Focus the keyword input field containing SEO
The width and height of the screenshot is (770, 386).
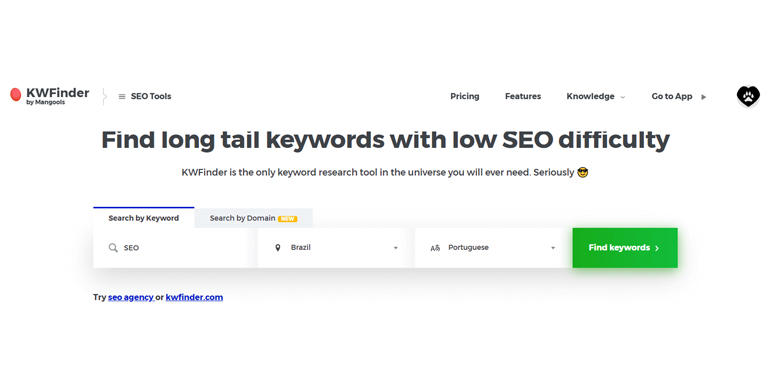[174, 248]
